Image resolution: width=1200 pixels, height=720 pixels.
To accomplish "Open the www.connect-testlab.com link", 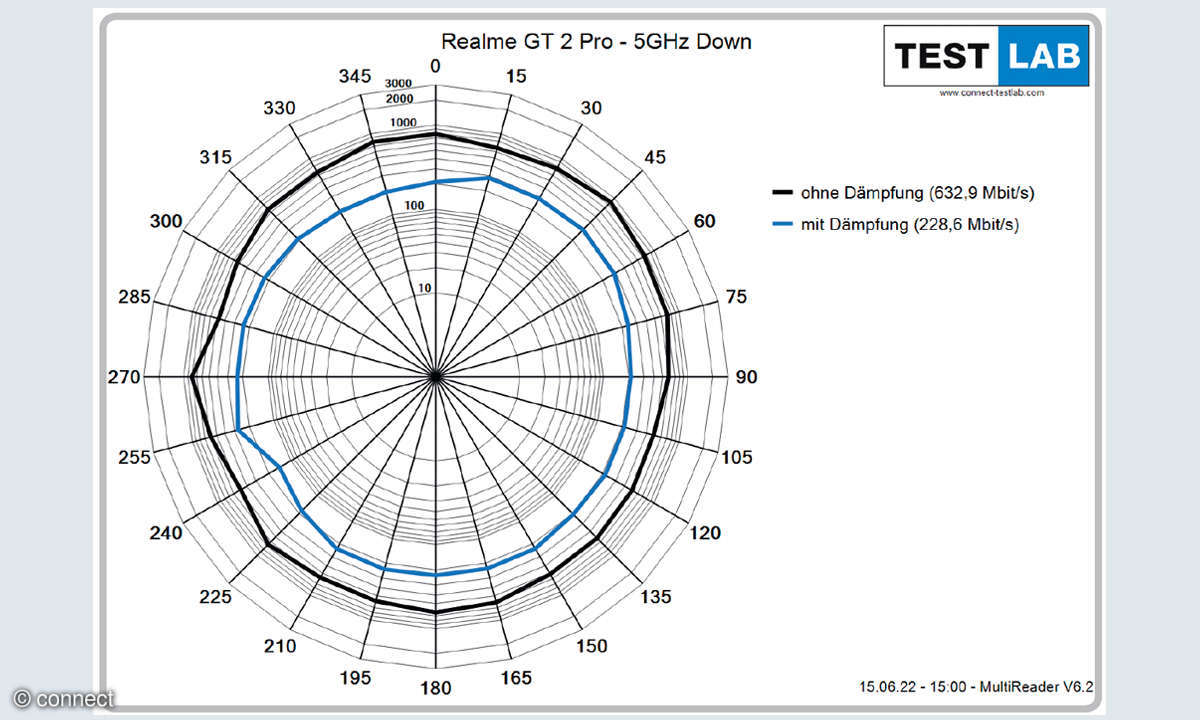I will pos(993,92).
